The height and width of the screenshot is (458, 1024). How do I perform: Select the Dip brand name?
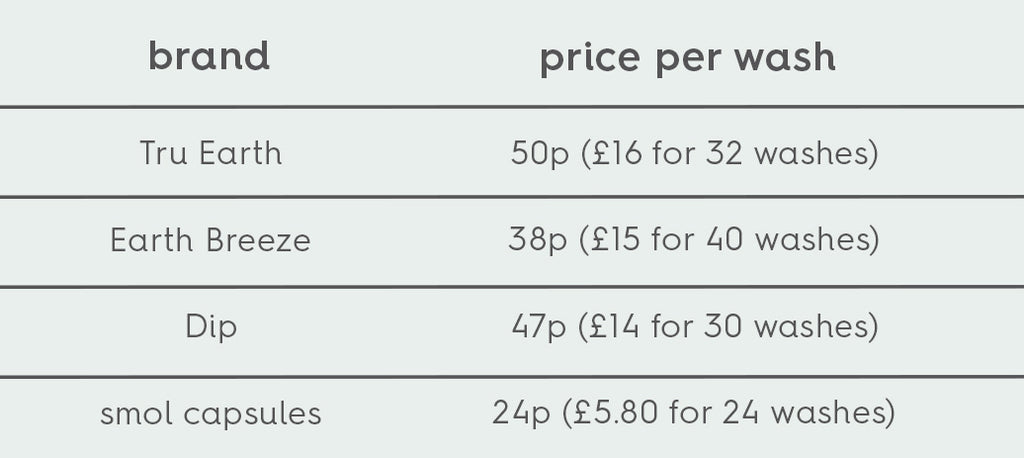(x=211, y=327)
